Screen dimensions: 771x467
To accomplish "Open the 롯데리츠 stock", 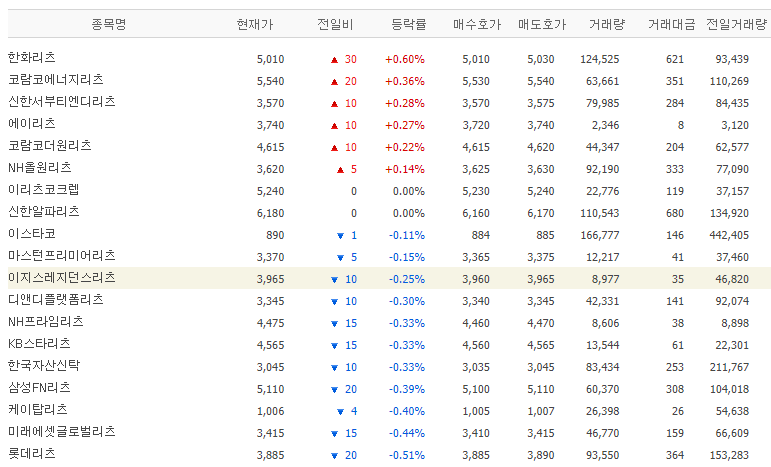I will pyautogui.click(x=31, y=454).
